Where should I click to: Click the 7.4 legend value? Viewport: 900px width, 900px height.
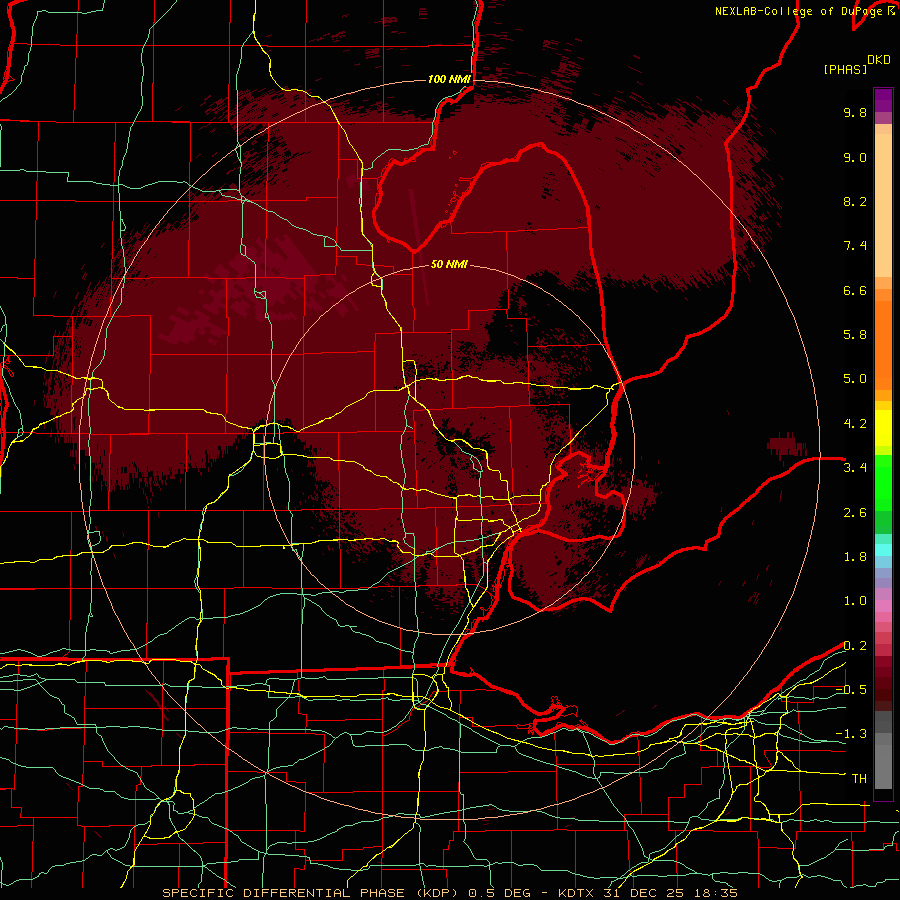point(855,246)
